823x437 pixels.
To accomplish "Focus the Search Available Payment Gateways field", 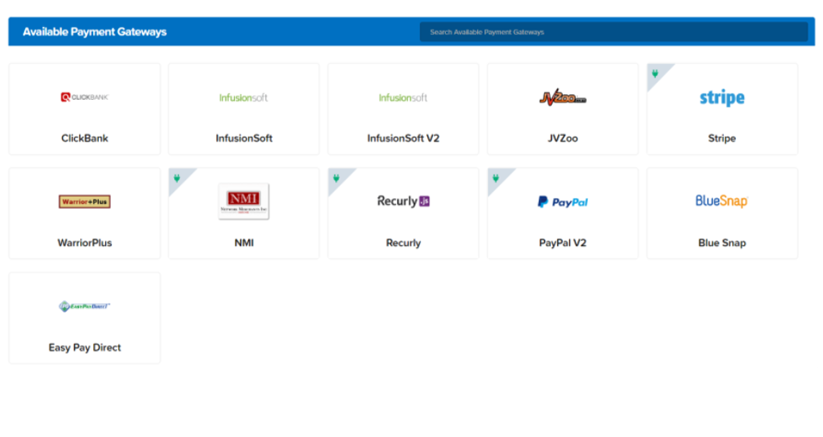I will pyautogui.click(x=614, y=32).
